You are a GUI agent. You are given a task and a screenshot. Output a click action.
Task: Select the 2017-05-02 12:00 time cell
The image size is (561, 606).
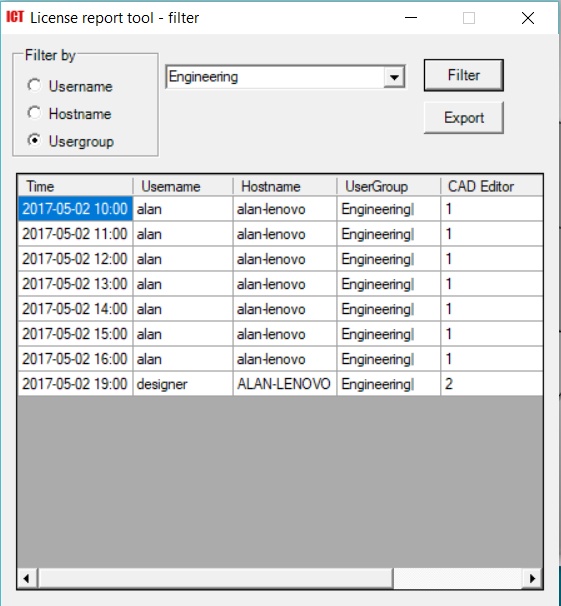(x=75, y=259)
